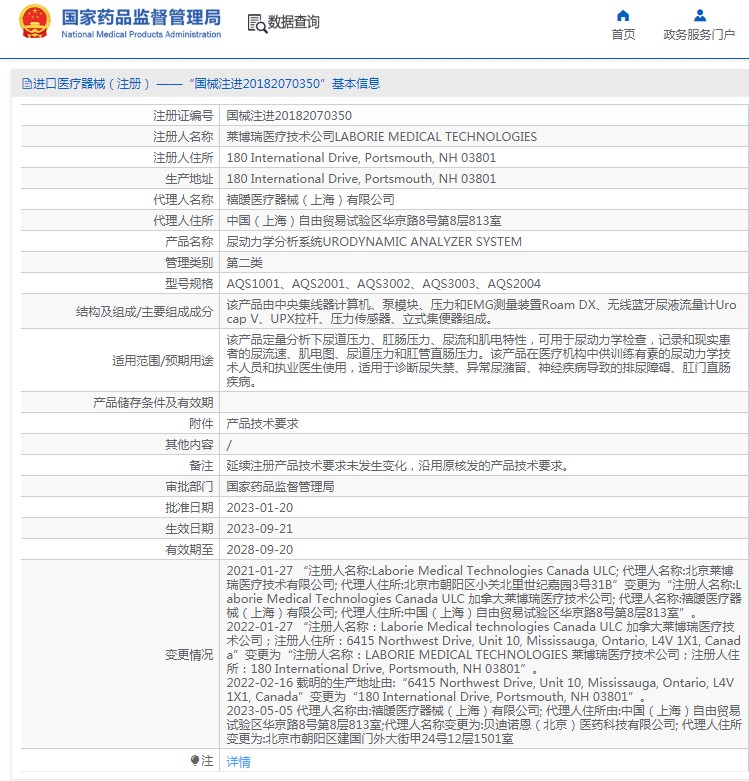Click the NMPA national emblem logo

[35, 21]
